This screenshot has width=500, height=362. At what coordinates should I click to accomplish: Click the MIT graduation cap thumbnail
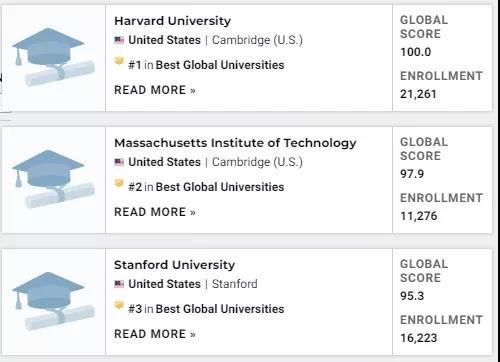[x=53, y=179]
